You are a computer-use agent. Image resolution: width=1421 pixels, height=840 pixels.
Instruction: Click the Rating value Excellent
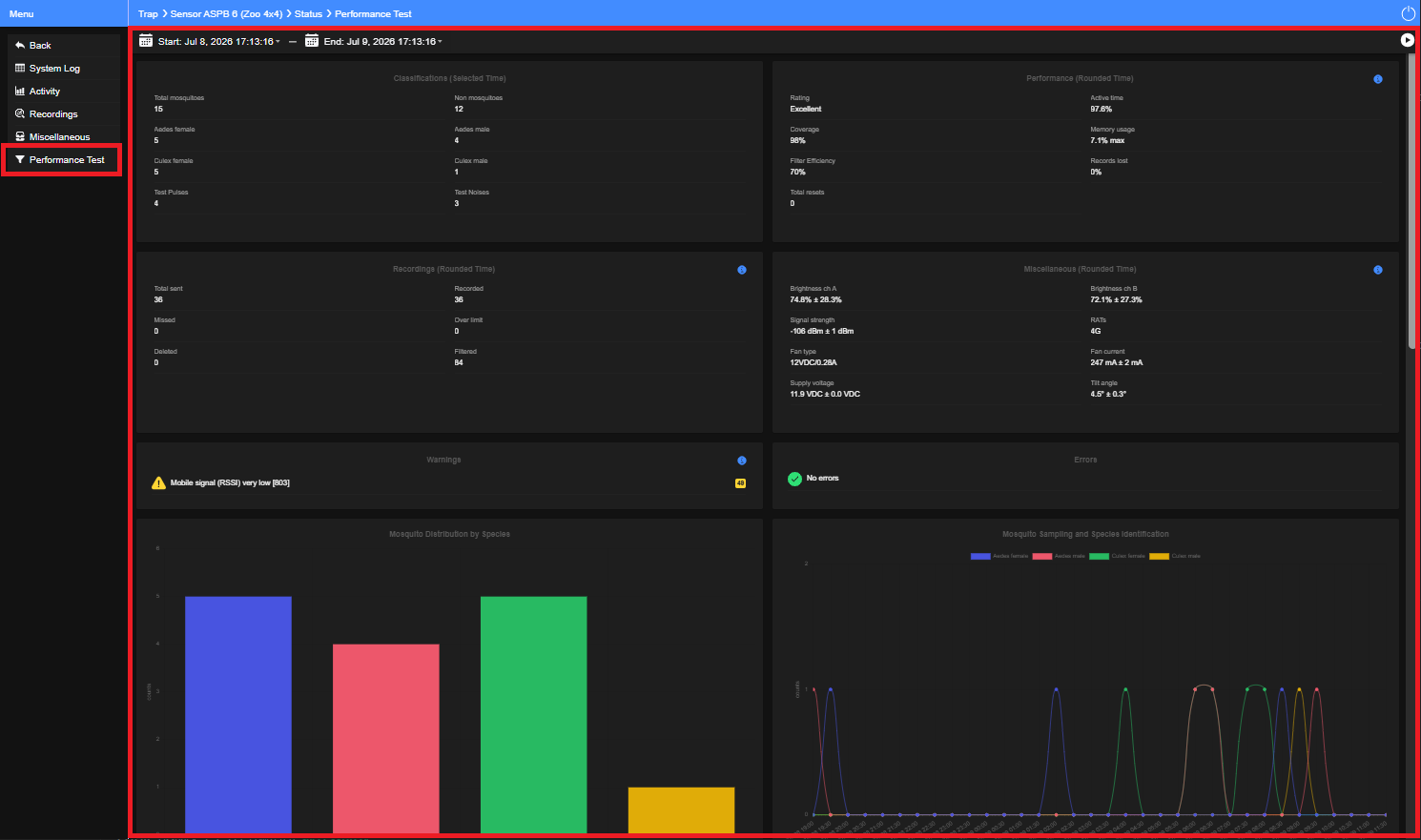(806, 110)
